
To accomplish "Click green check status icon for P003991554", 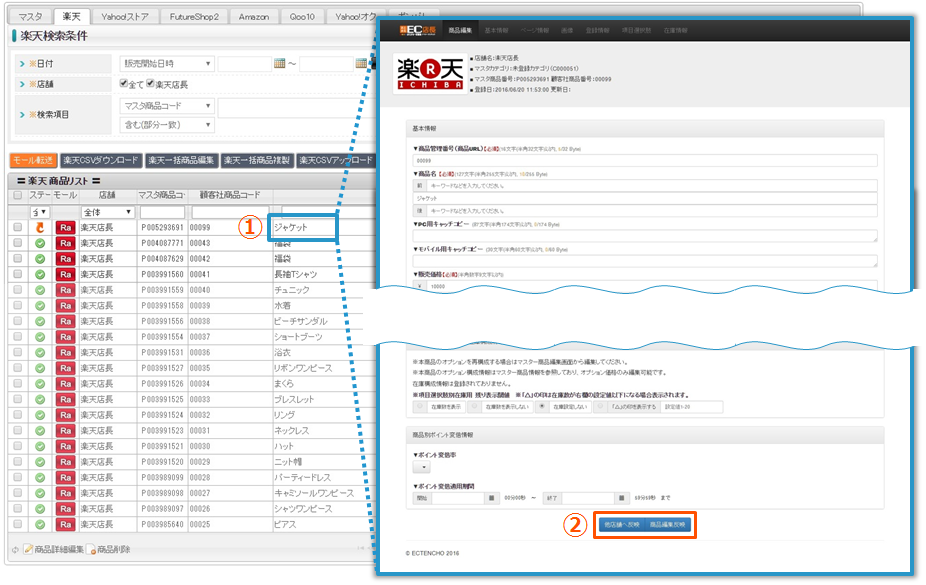I will [40, 337].
